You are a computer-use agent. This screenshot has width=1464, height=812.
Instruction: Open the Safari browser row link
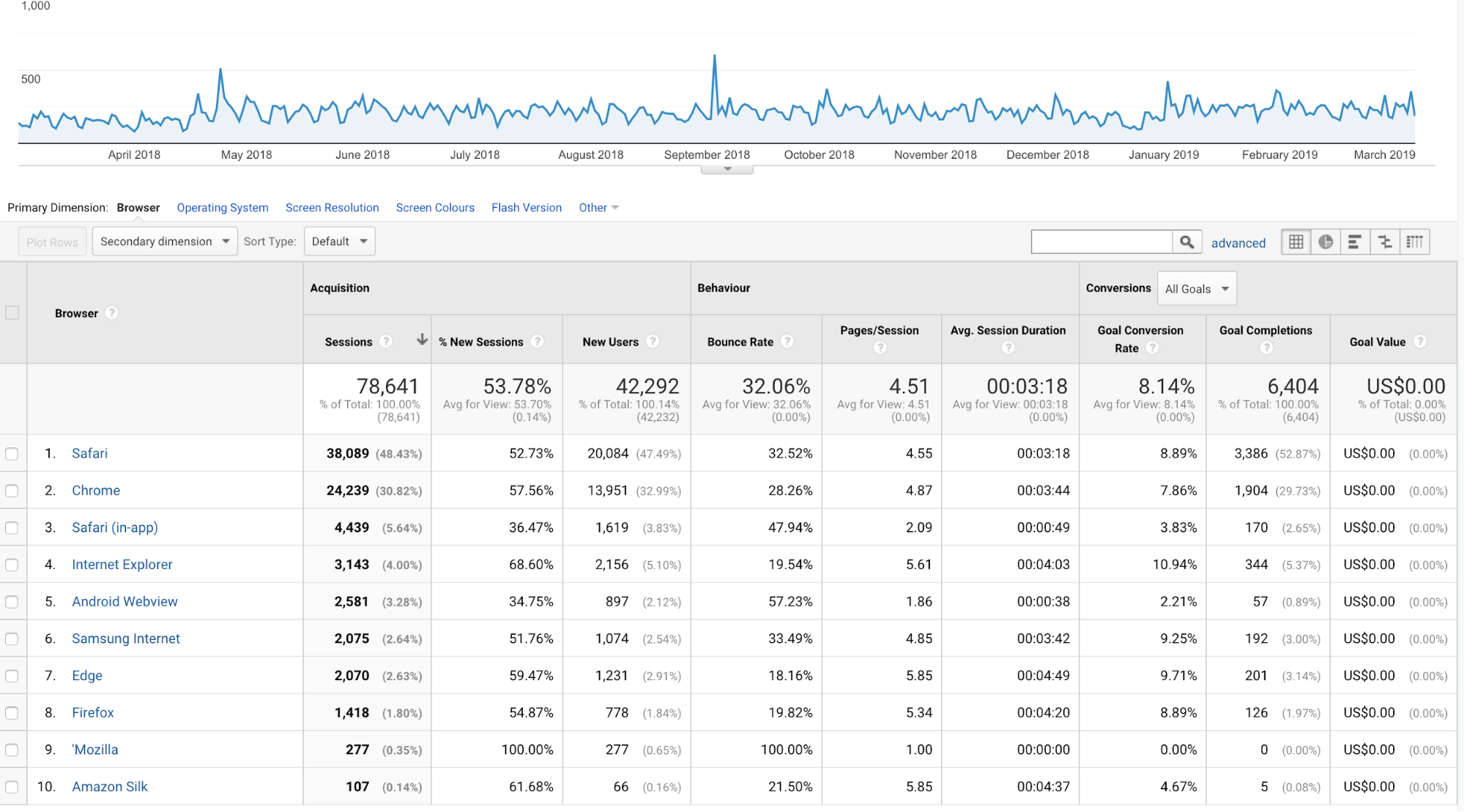click(89, 453)
